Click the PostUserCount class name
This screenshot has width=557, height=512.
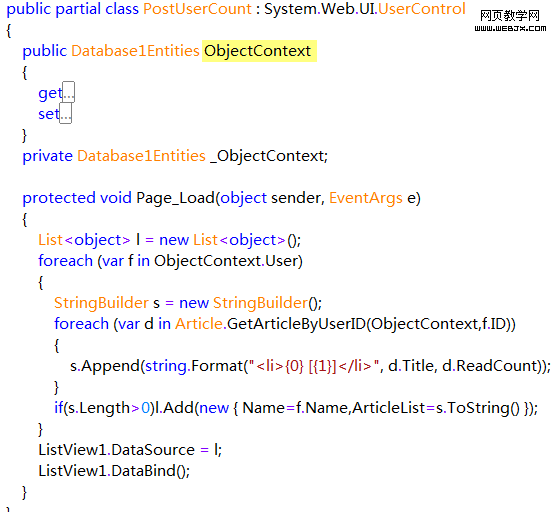197,9
